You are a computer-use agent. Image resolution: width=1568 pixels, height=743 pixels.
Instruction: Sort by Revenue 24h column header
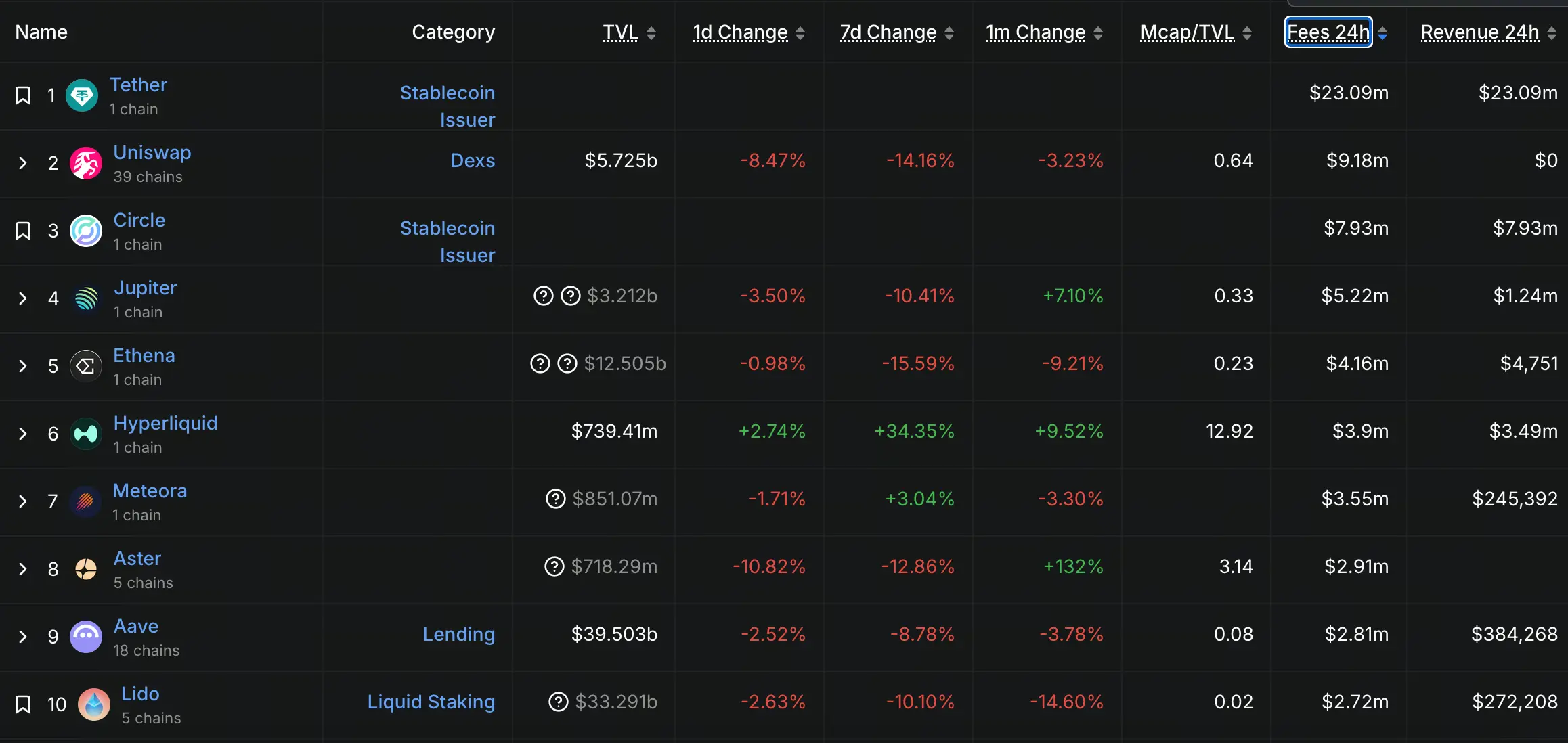[x=1480, y=32]
